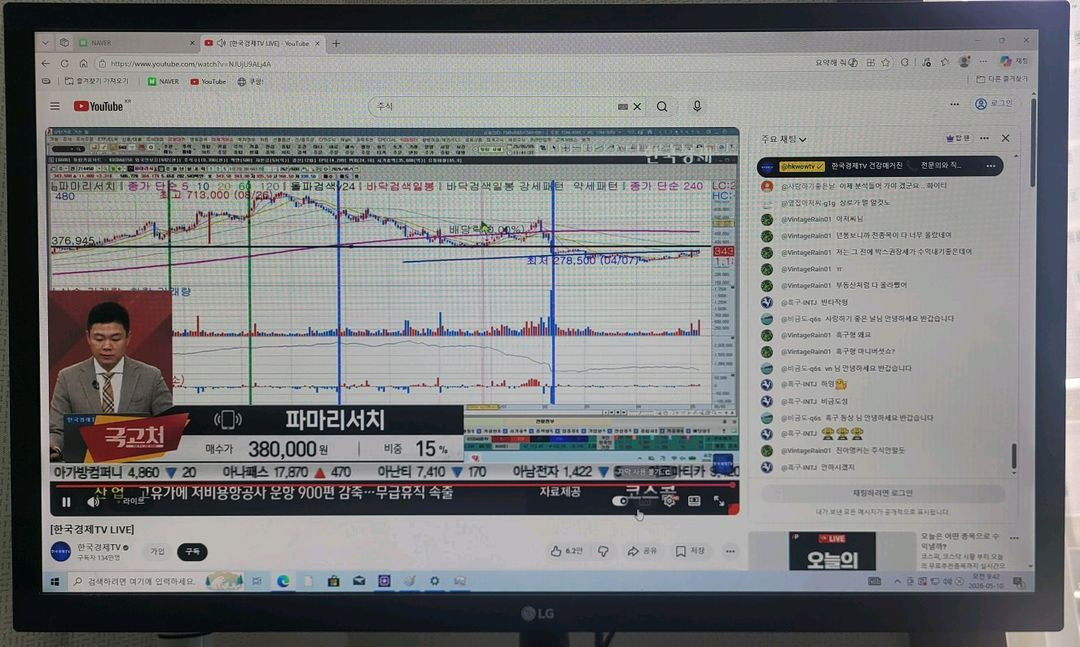Open Mail from the taskbar
Screen dimensions: 1080x647
pyautogui.click(x=359, y=582)
